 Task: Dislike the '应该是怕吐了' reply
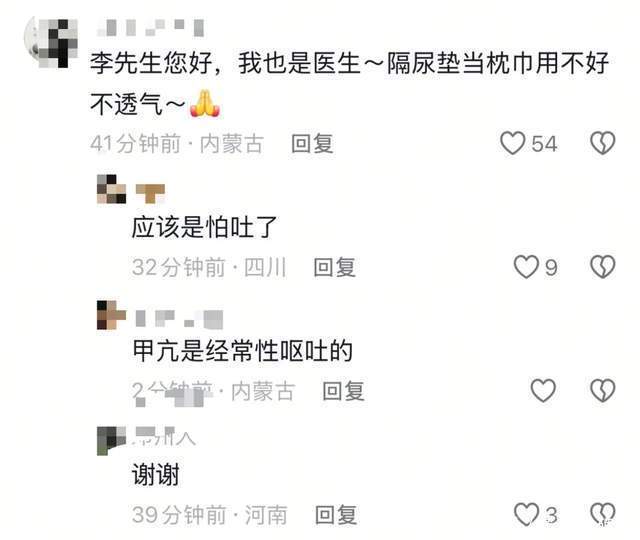point(602,267)
